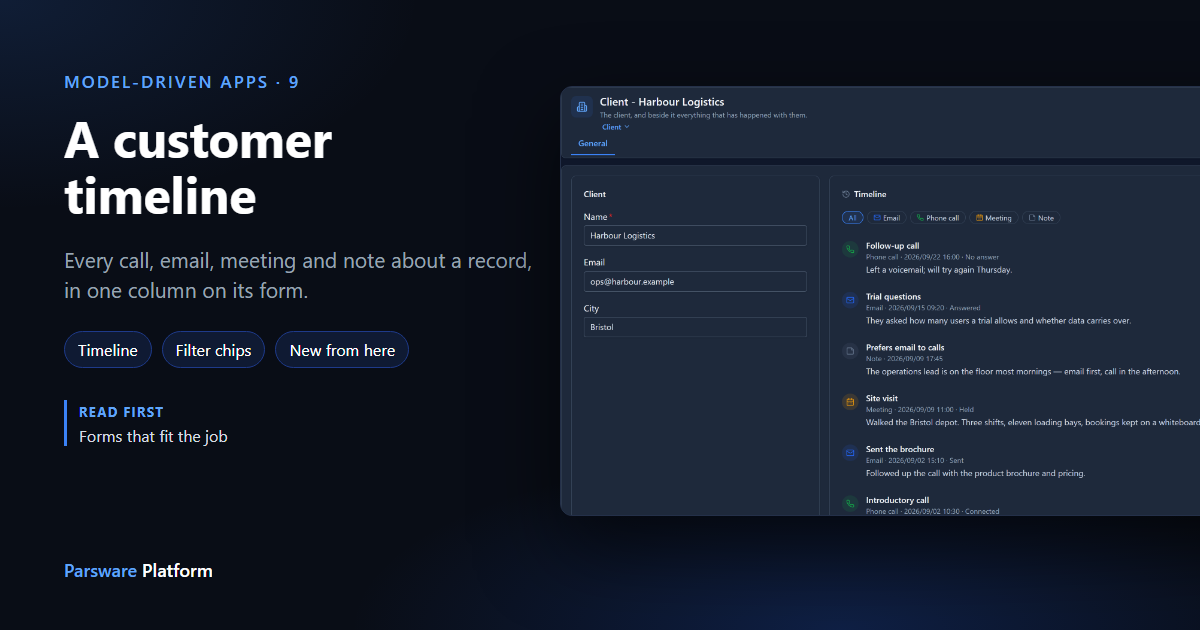
Task: Click the New from here pill
Action: click(x=342, y=350)
